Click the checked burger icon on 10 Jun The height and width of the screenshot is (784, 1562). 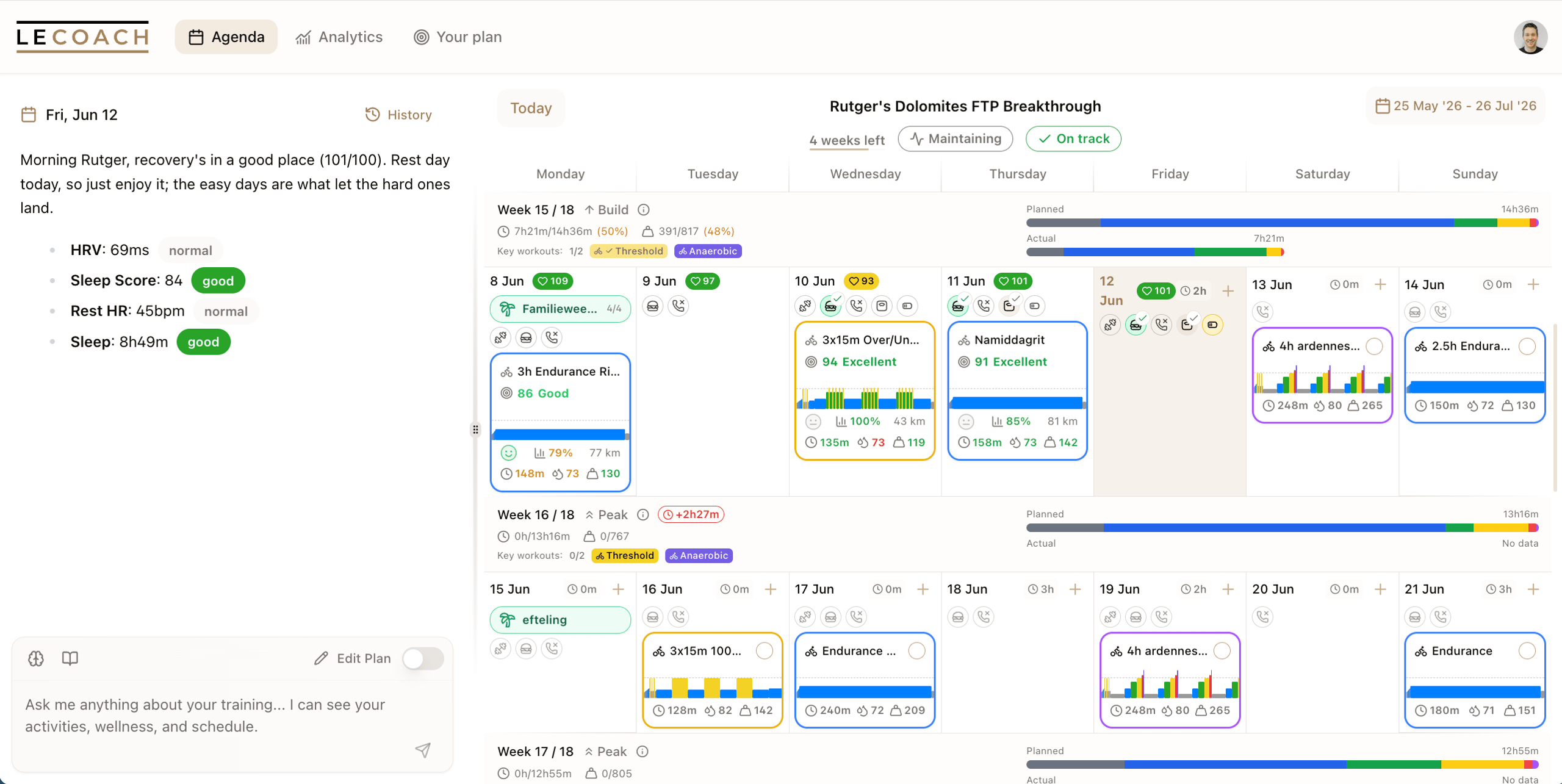[x=831, y=306]
